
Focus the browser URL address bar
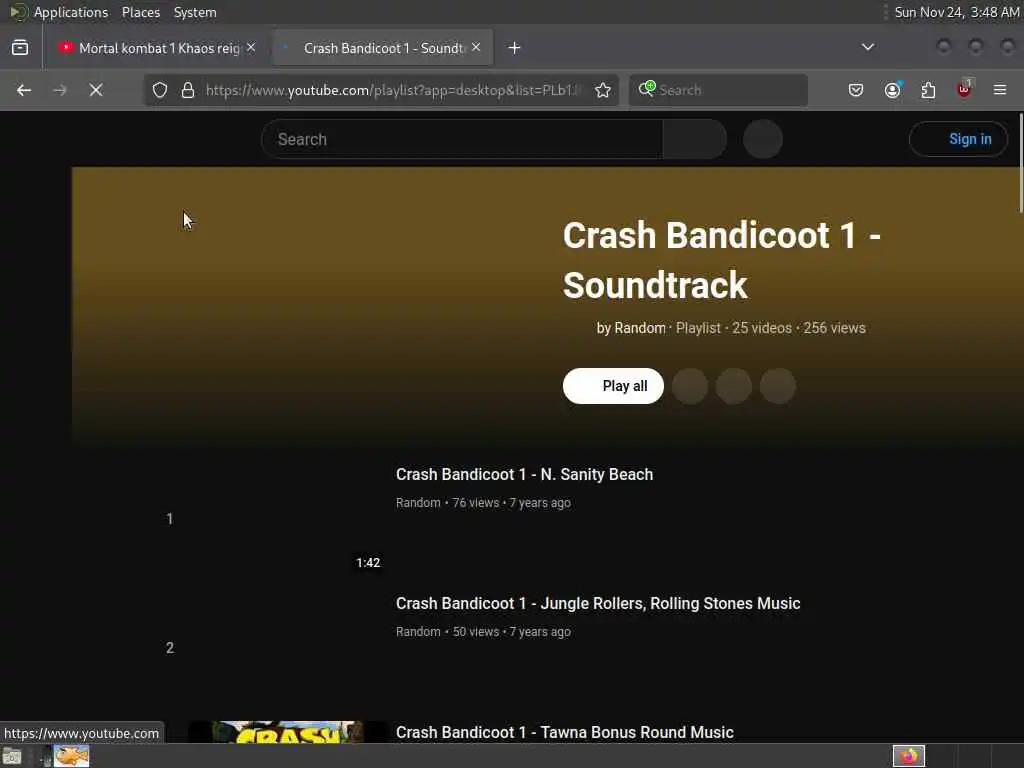(x=392, y=90)
